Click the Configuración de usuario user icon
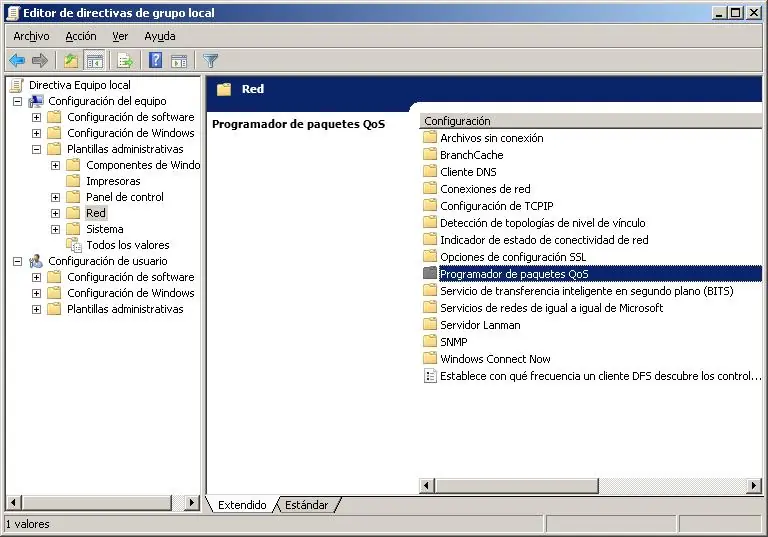768x537 pixels. click(36, 261)
